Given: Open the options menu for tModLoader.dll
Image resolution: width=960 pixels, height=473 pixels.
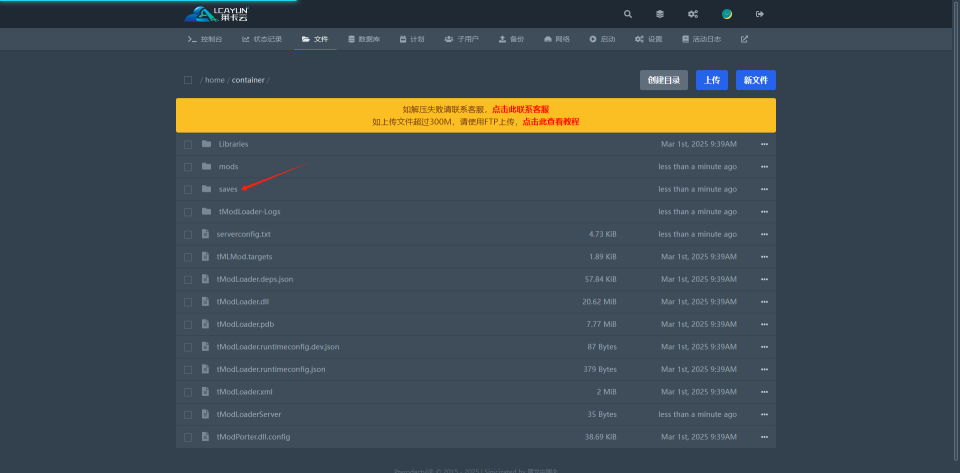Looking at the screenshot, I should [x=764, y=302].
